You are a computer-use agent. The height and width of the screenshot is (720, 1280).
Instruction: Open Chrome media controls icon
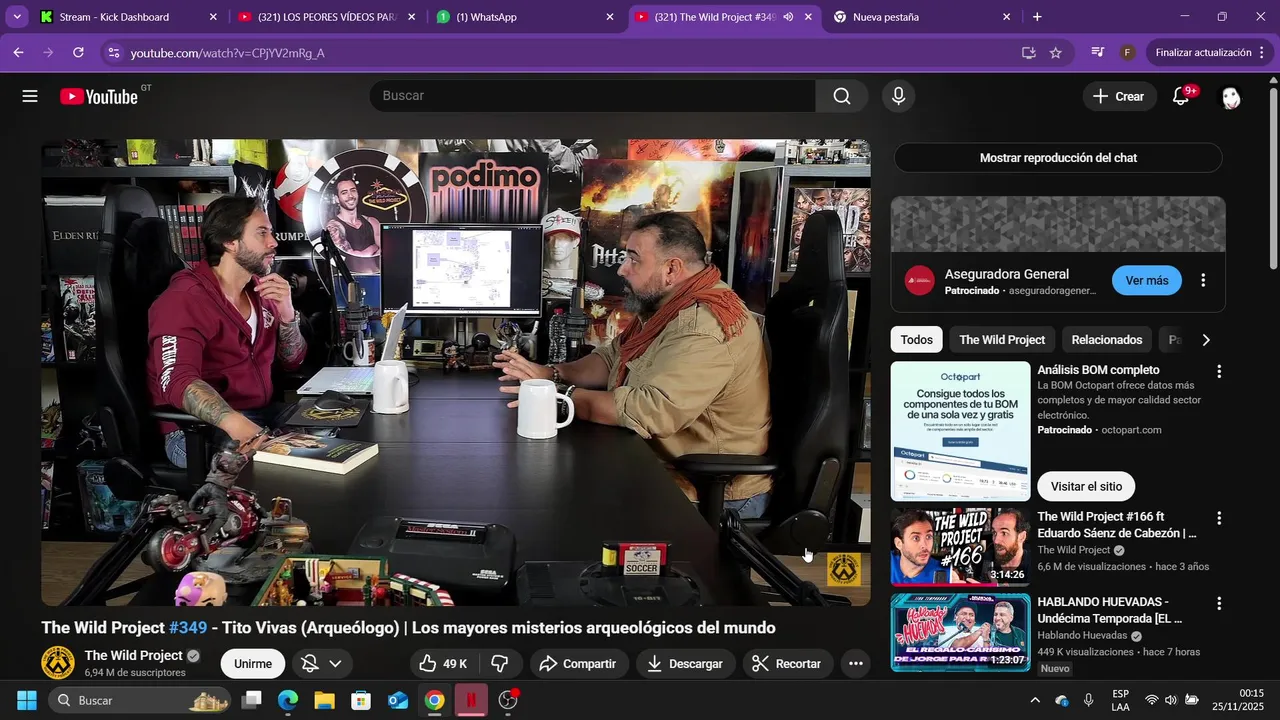pos(1098,52)
